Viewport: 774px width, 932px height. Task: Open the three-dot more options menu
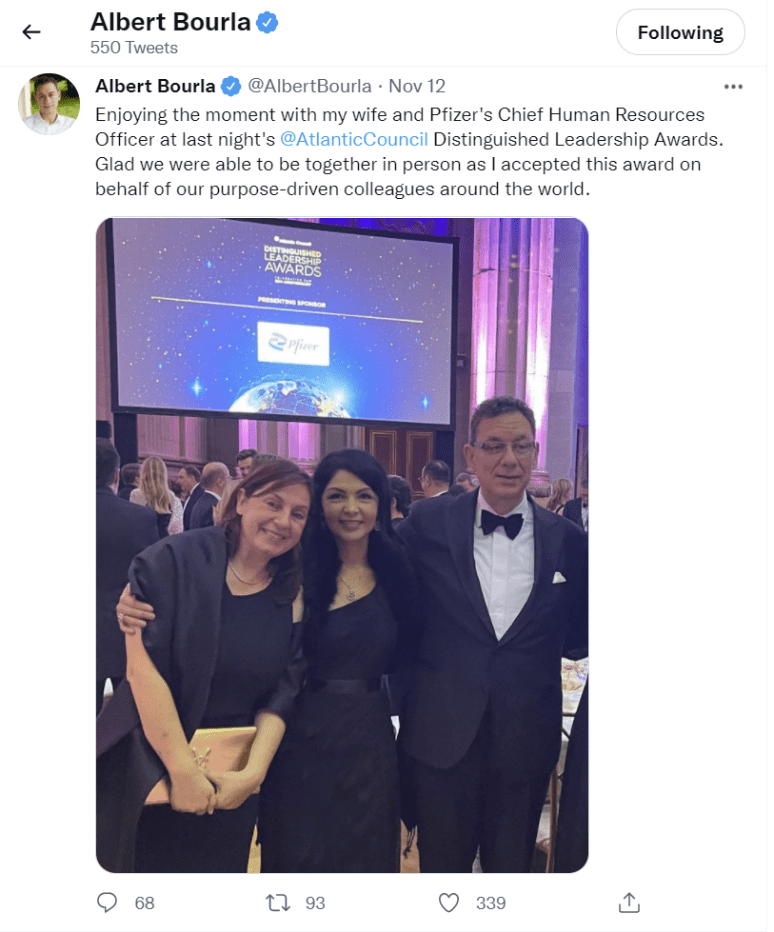(733, 87)
